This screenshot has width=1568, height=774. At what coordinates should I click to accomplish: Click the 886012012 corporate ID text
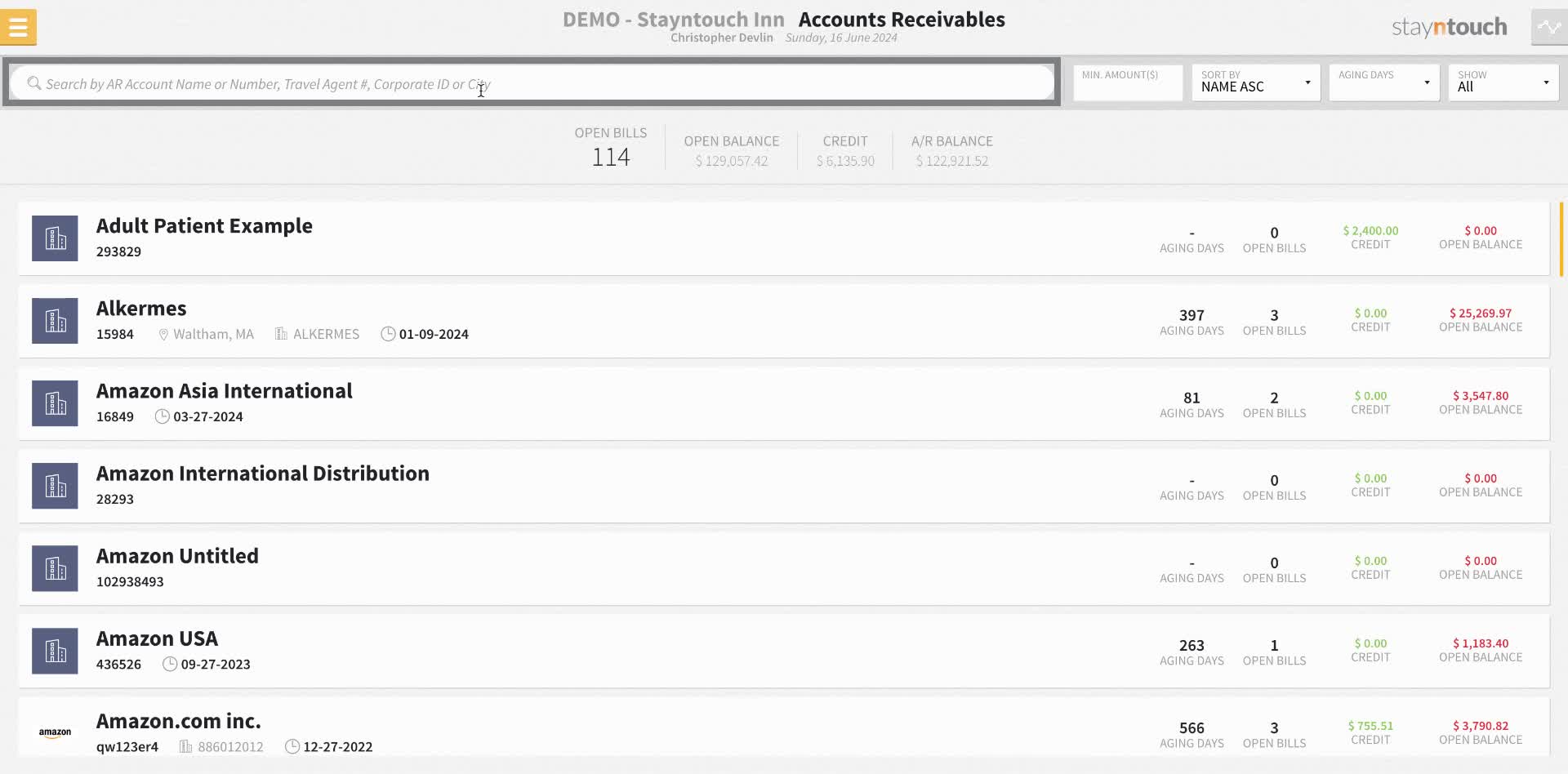pos(230,746)
